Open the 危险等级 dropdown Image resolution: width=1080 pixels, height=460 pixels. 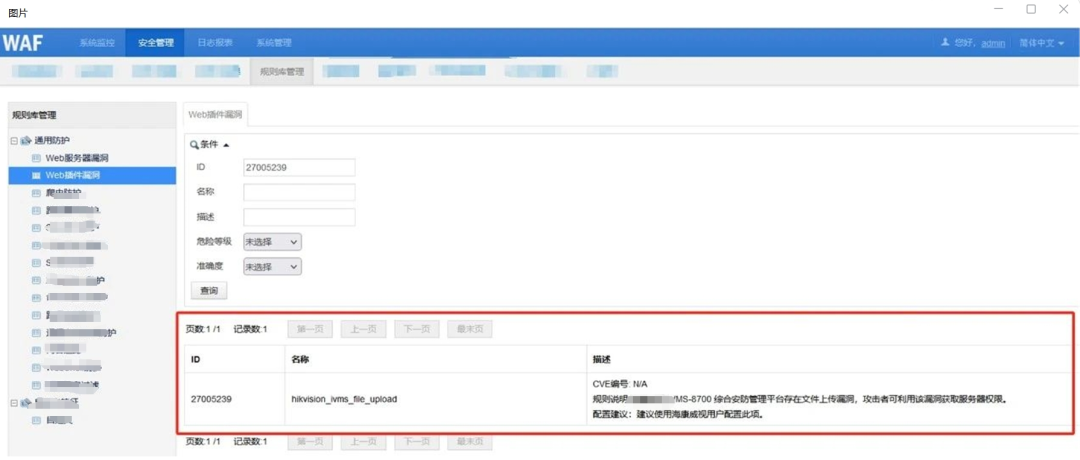(x=273, y=242)
